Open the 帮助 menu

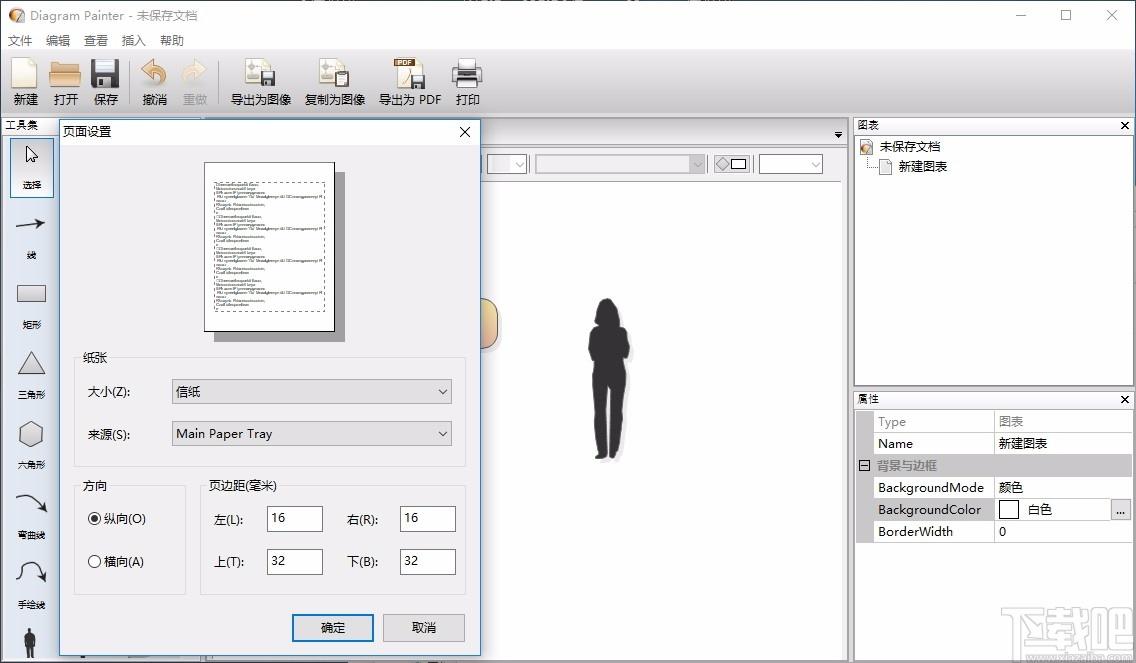(172, 41)
